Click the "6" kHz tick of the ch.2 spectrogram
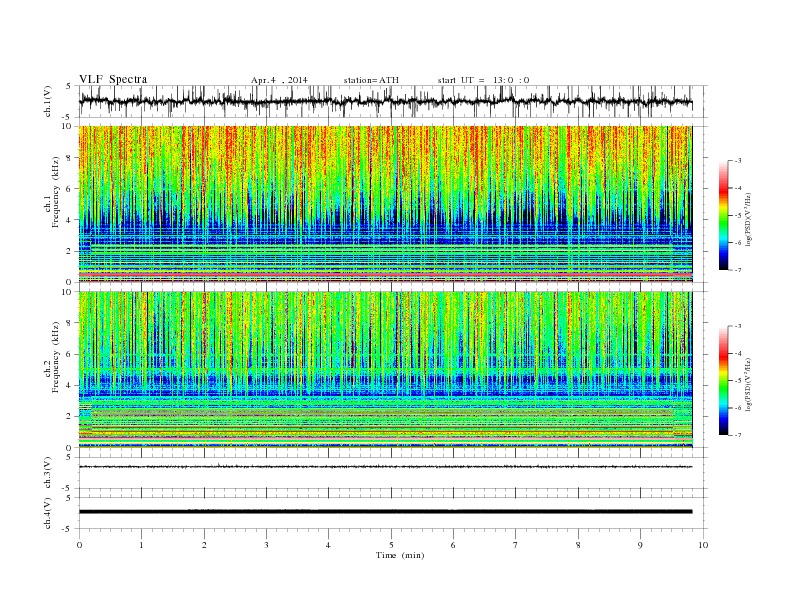This screenshot has height=612, width=792. (x=69, y=354)
